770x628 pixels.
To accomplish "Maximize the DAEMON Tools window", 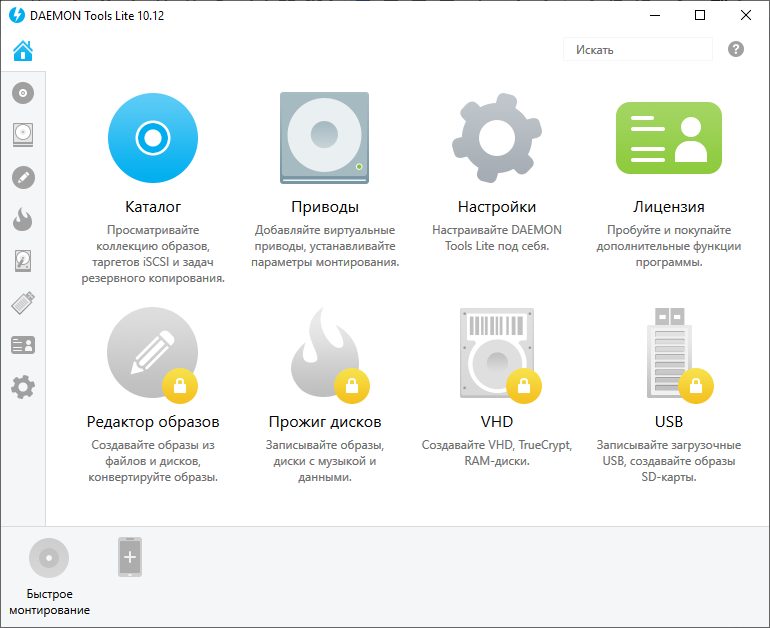I will click(x=700, y=15).
